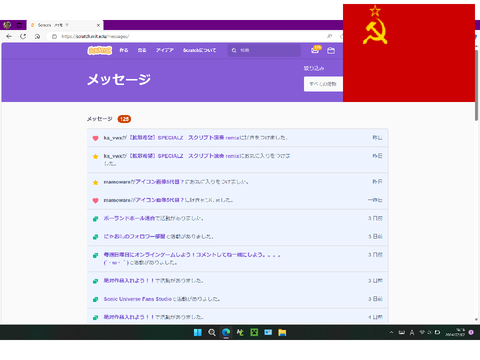Image resolution: width=480 pixels, height=360 pixels.
Task: Click the メッセージ page heading
Action: 119,79
